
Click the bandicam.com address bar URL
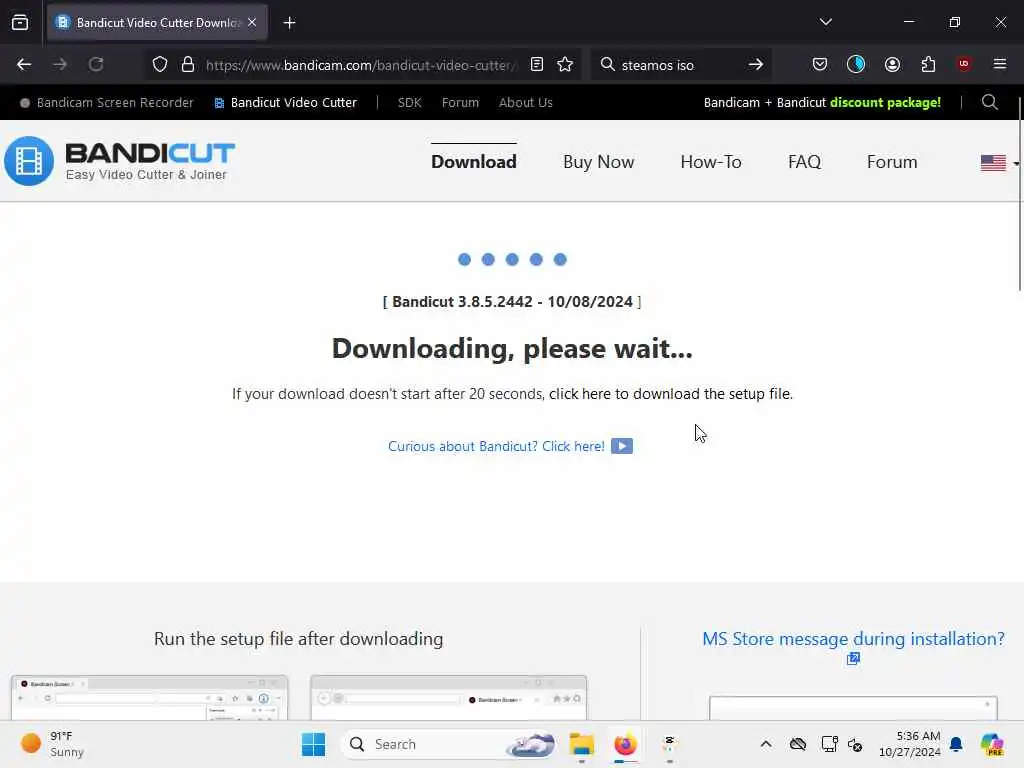360,65
